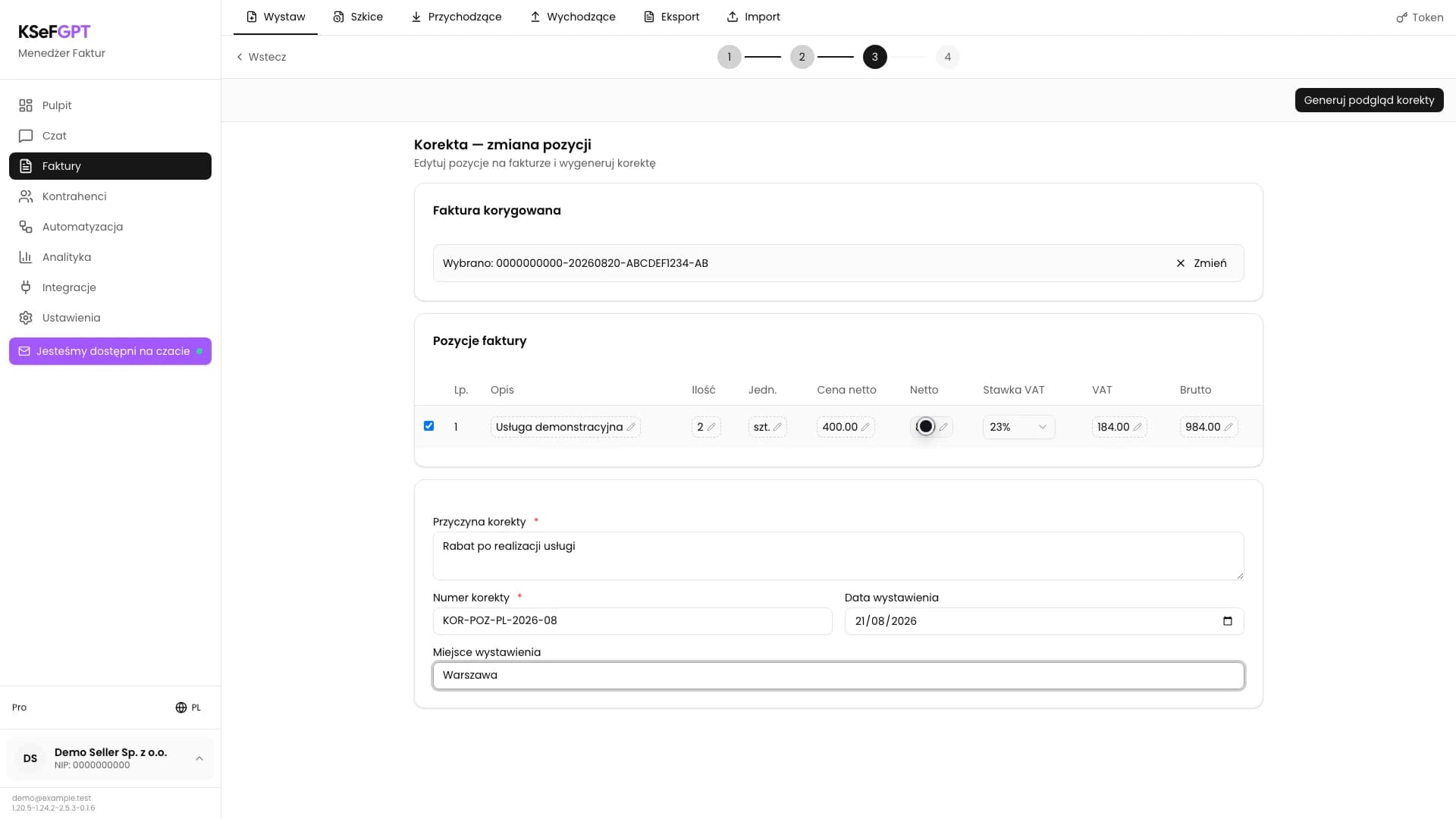
Task: Click the '400.00' net price value
Action: click(x=839, y=427)
